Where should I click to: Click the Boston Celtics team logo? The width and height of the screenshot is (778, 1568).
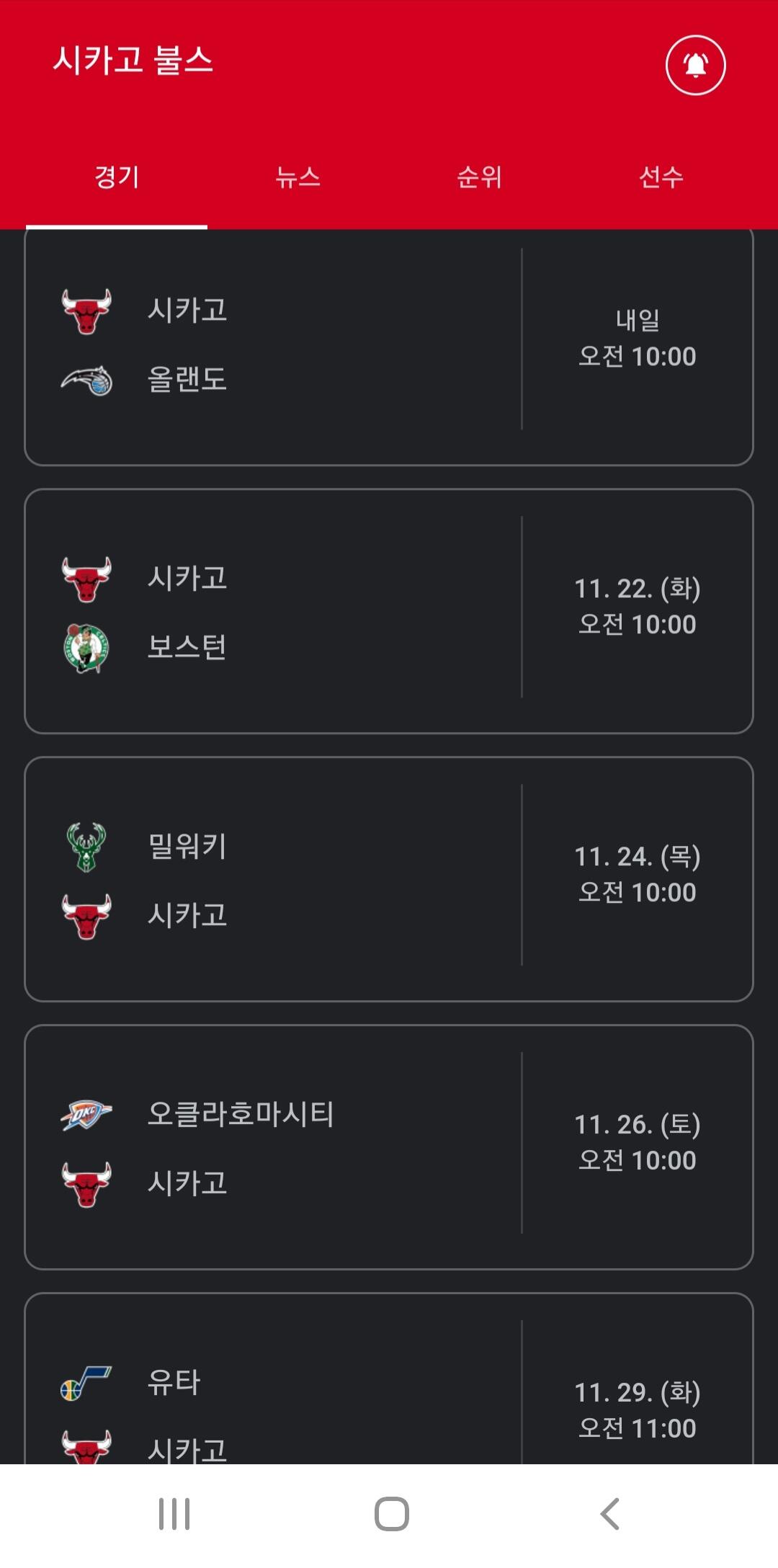pos(86,648)
